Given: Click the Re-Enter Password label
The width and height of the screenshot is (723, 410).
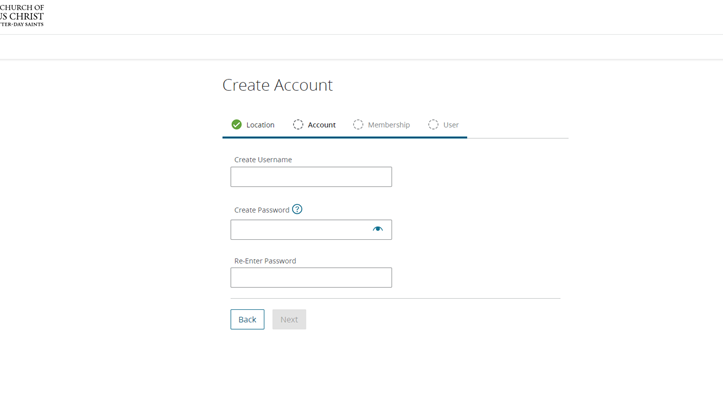Looking at the screenshot, I should [x=265, y=261].
